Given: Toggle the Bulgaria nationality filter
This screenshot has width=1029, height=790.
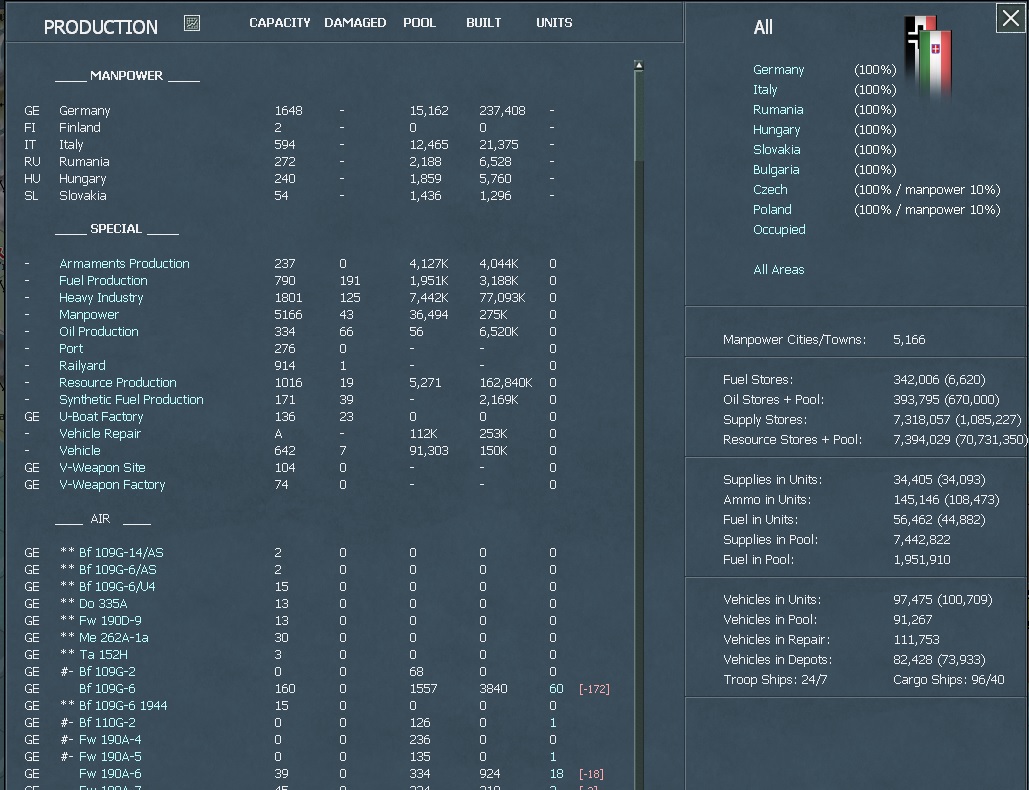Looking at the screenshot, I should [x=776, y=169].
